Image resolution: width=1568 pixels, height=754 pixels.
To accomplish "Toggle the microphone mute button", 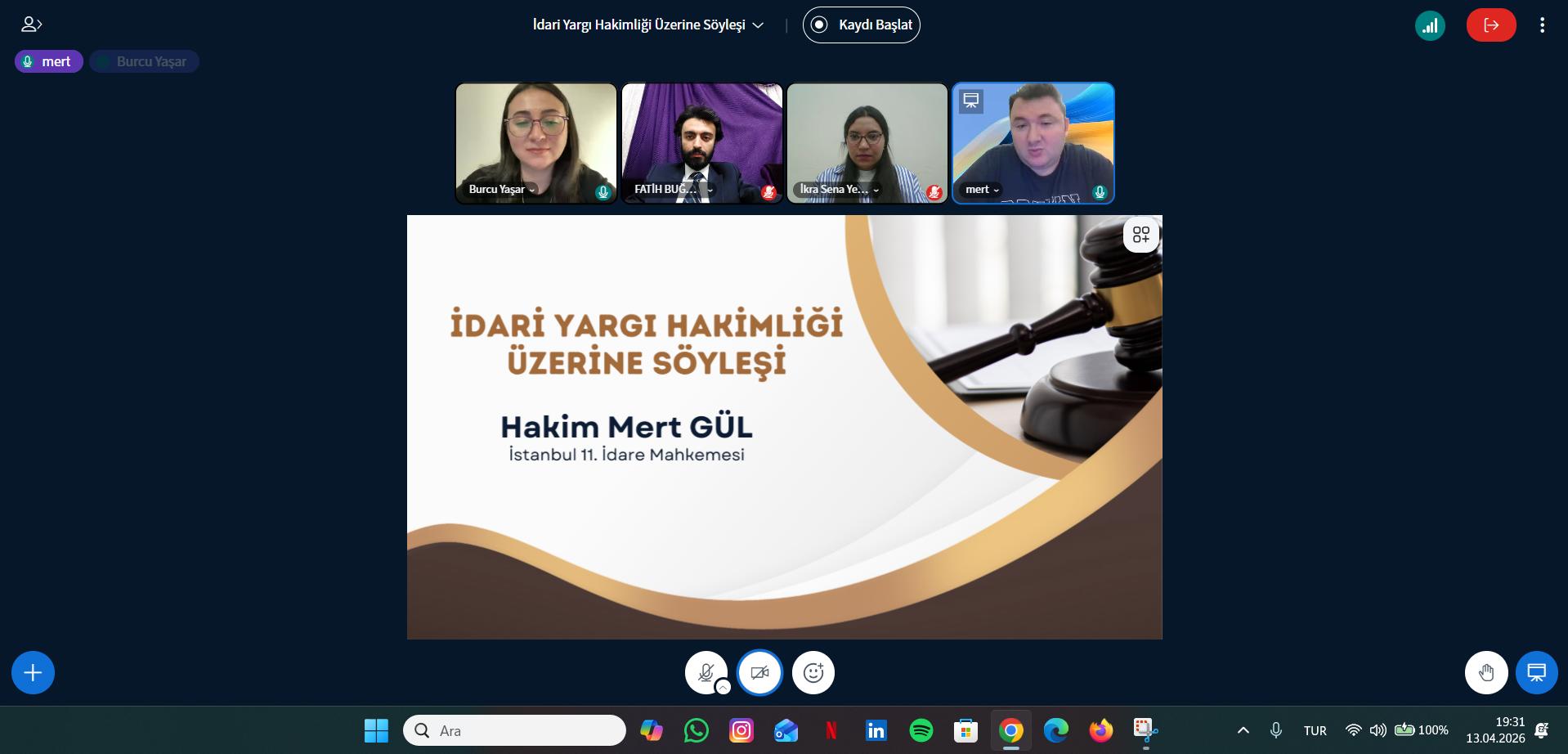I will tap(705, 671).
